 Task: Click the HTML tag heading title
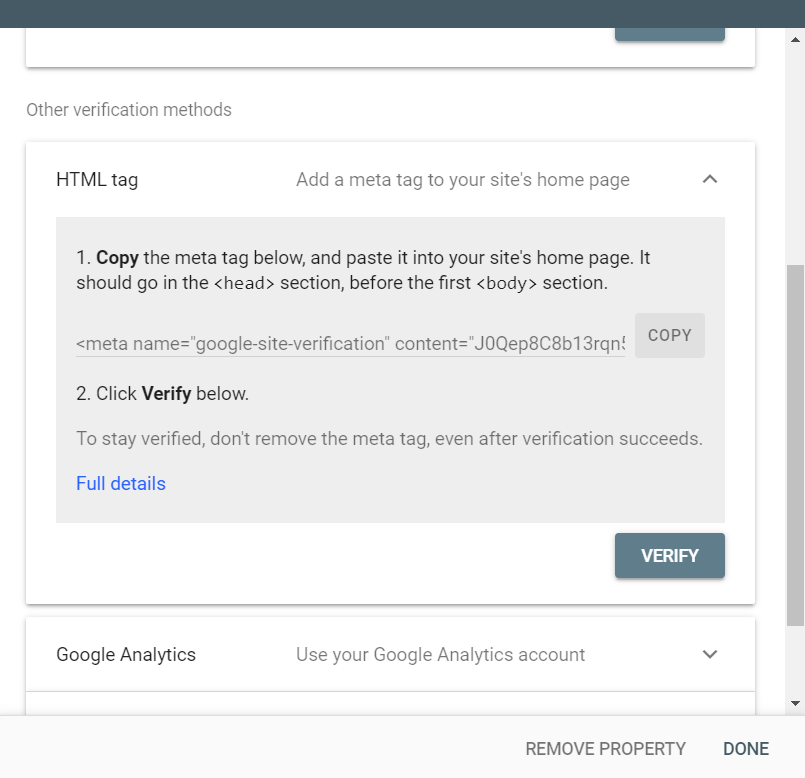coord(97,180)
